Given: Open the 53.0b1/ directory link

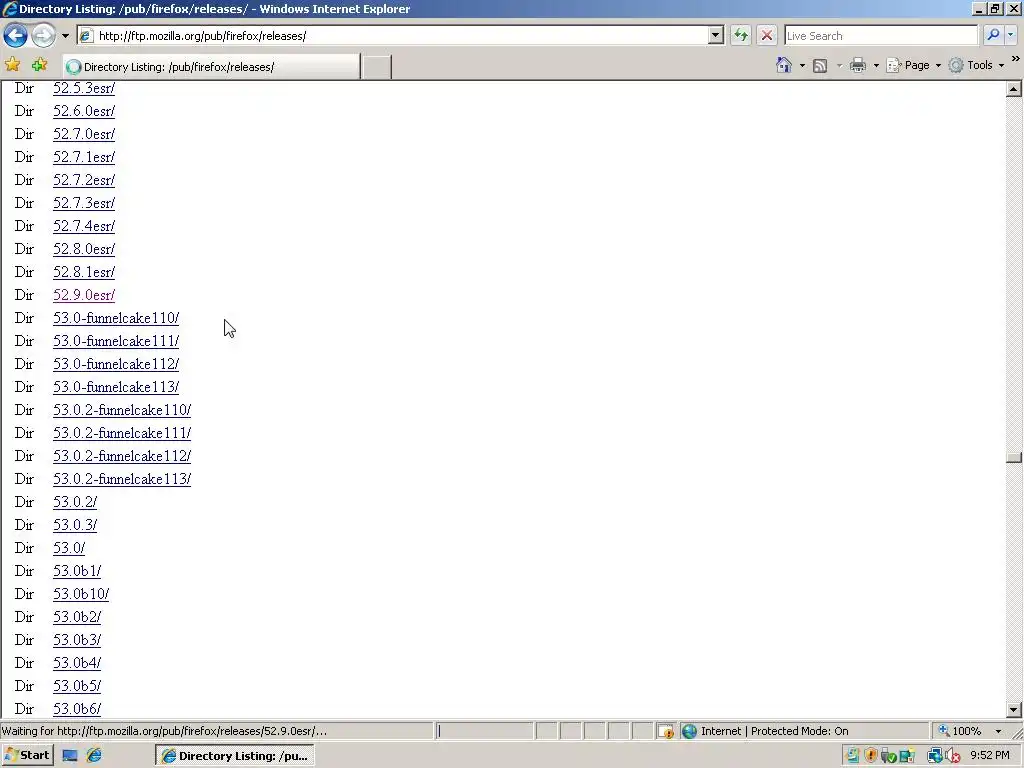Looking at the screenshot, I should click(77, 571).
